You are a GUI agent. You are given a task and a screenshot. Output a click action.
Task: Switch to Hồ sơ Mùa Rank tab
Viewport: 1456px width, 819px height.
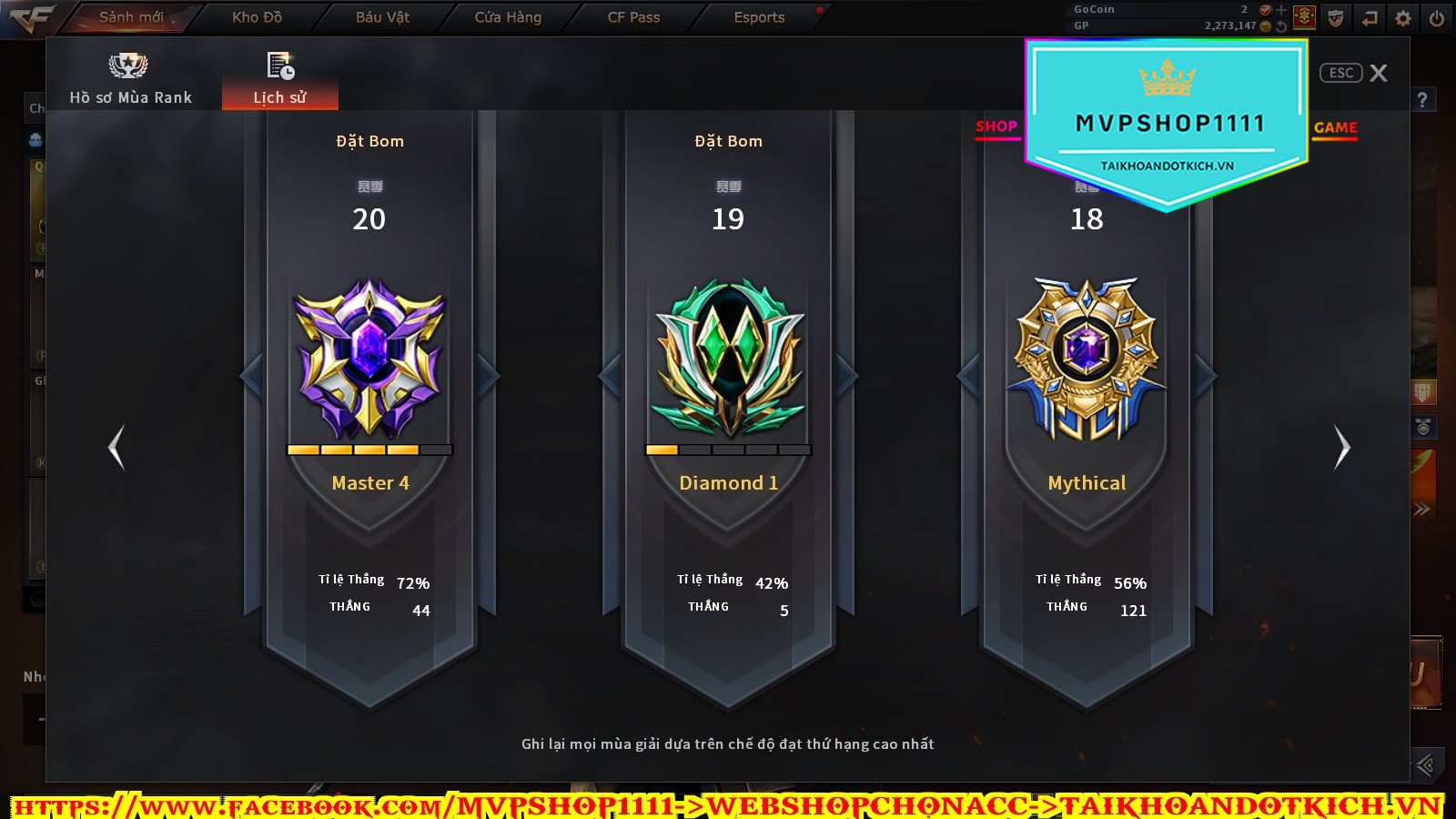pos(131,79)
